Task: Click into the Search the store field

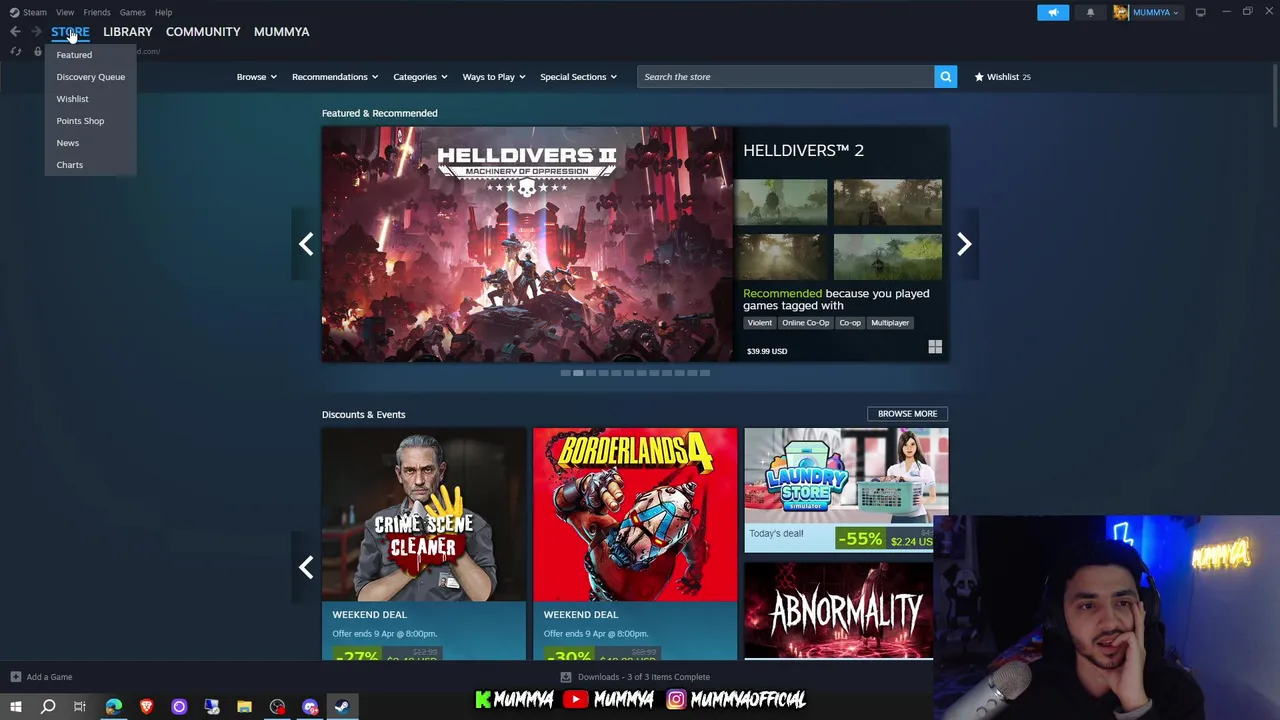Action: coord(786,77)
